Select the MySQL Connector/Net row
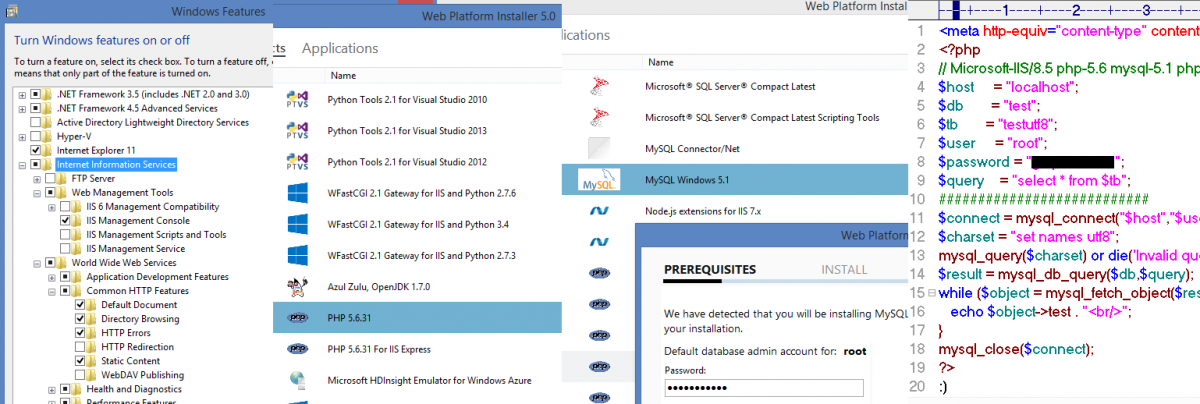This screenshot has height=404, width=1200. pos(736,149)
